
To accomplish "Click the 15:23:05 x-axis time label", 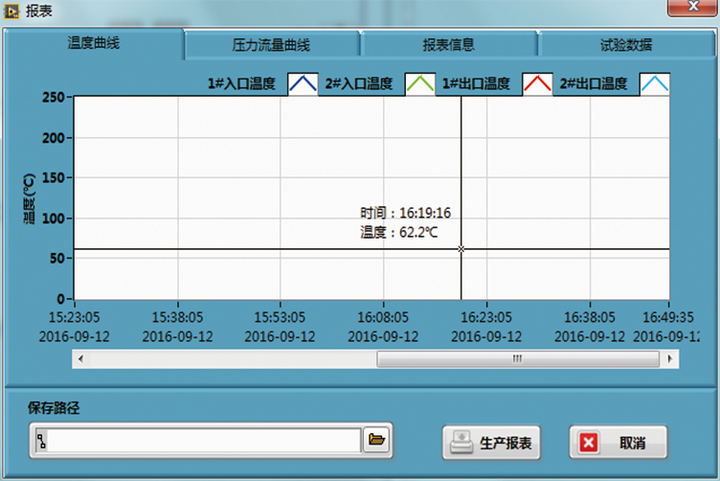I will 74,317.
